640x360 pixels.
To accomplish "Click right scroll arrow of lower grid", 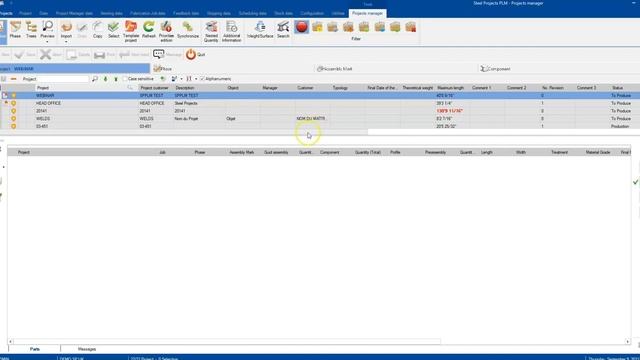I will pos(628,341).
